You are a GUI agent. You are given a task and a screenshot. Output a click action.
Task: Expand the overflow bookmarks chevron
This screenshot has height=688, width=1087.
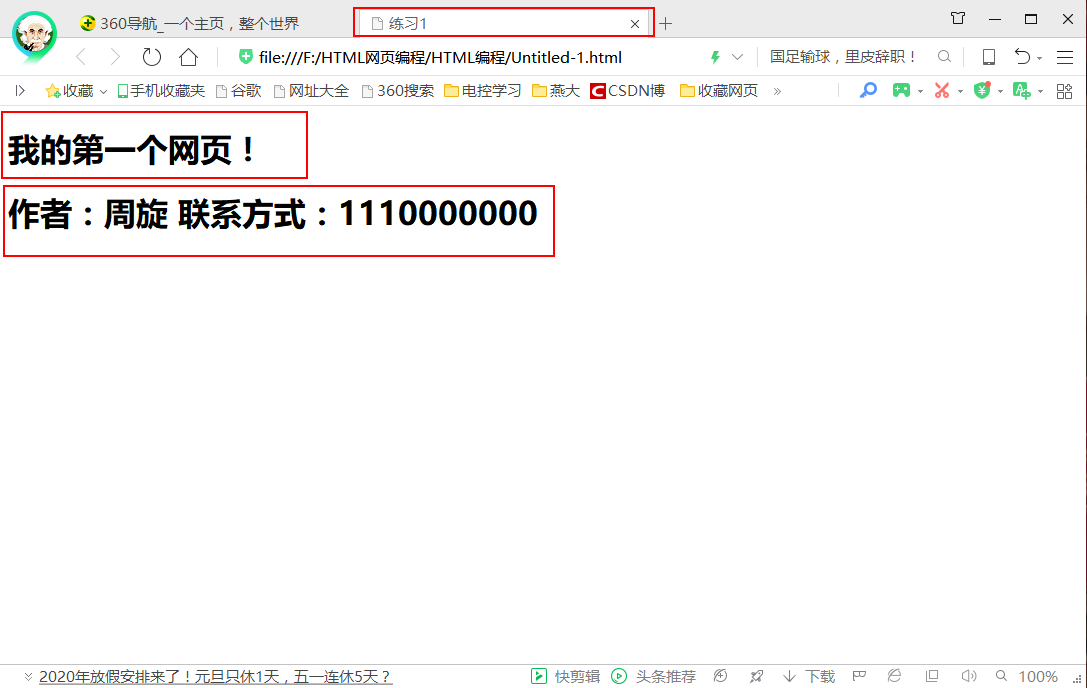[777, 90]
